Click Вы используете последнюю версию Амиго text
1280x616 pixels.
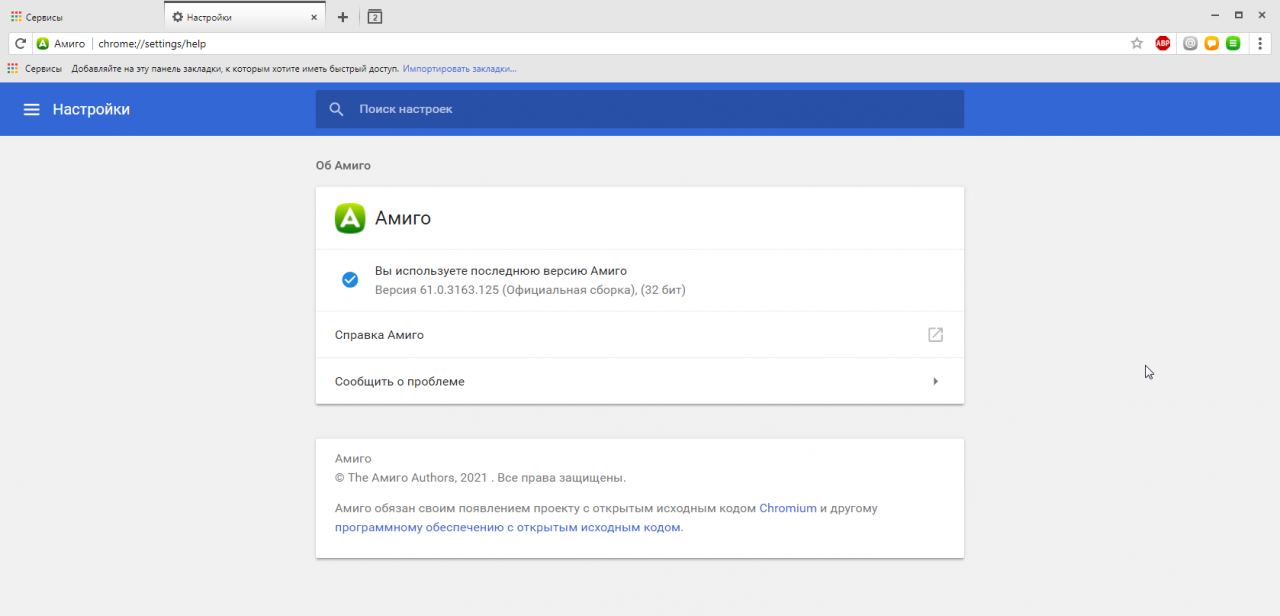click(501, 271)
